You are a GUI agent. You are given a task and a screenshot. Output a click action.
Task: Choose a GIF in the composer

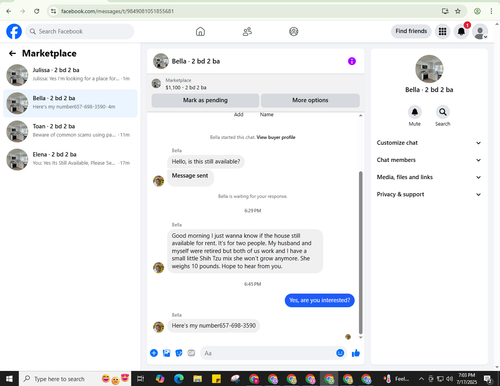coord(191,353)
